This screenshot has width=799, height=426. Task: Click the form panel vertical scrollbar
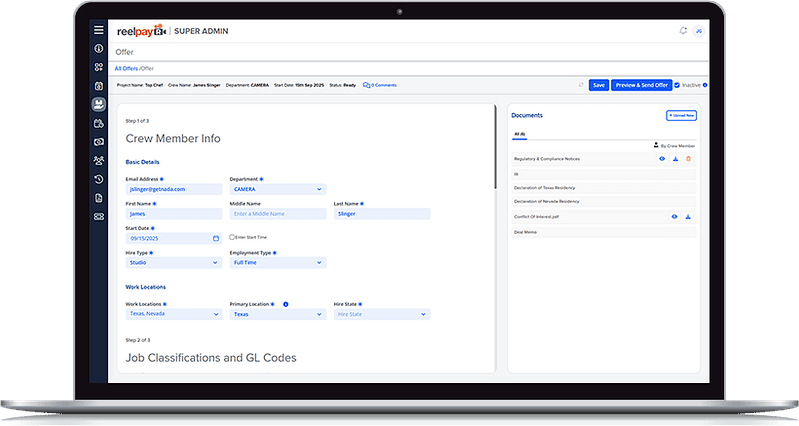coord(495,147)
